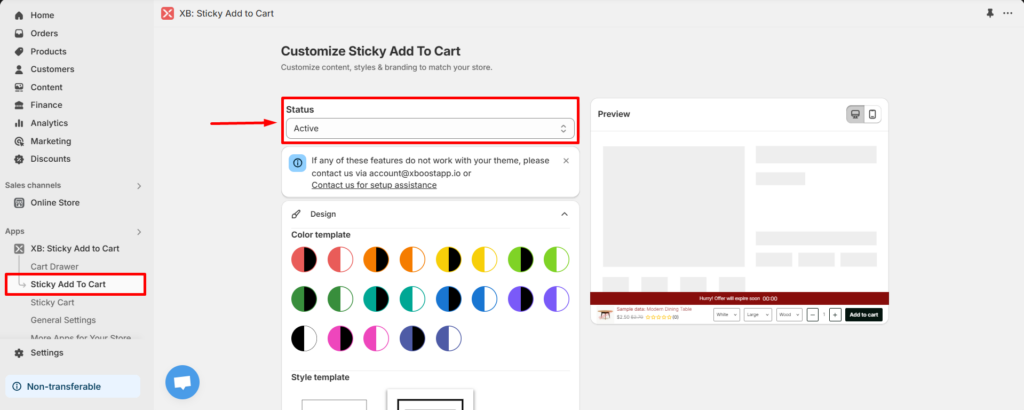Image resolution: width=1024 pixels, height=410 pixels.
Task: Click the Online Store icon
Action: (19, 203)
